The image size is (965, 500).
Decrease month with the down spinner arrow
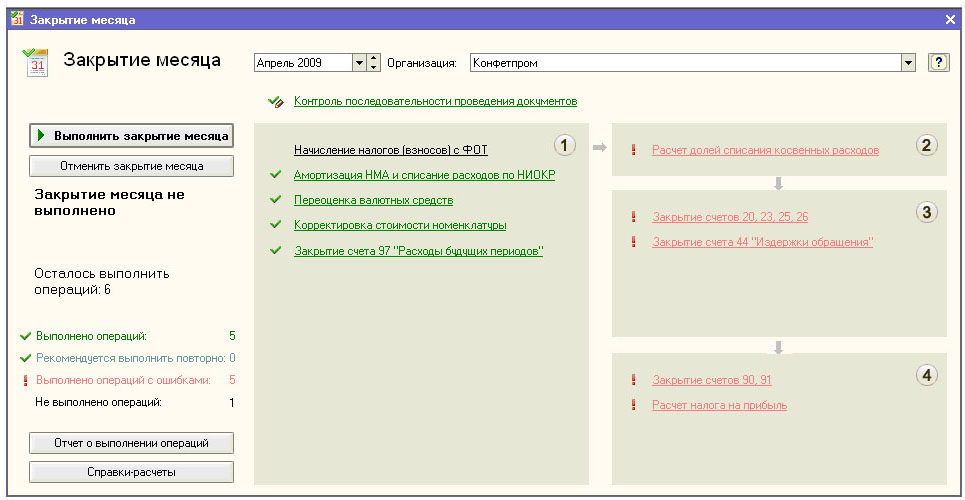374,67
